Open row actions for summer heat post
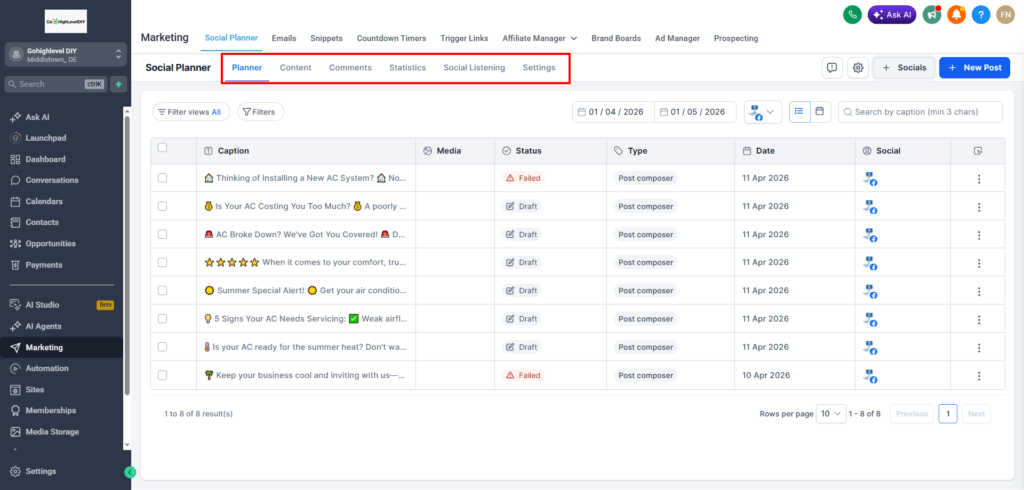1024x490 pixels. pyautogui.click(x=978, y=348)
